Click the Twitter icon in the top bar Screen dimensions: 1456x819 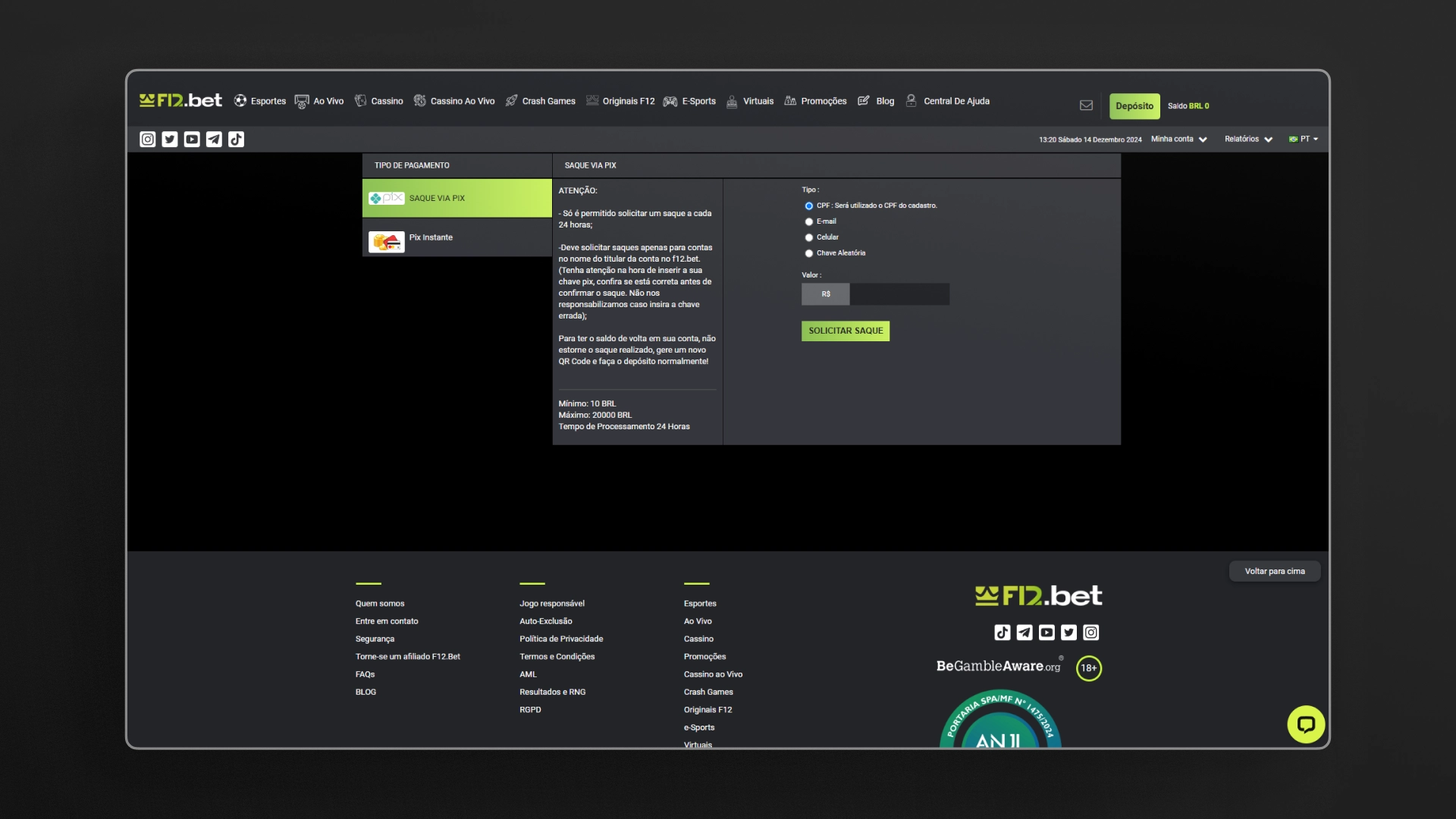pyautogui.click(x=168, y=139)
